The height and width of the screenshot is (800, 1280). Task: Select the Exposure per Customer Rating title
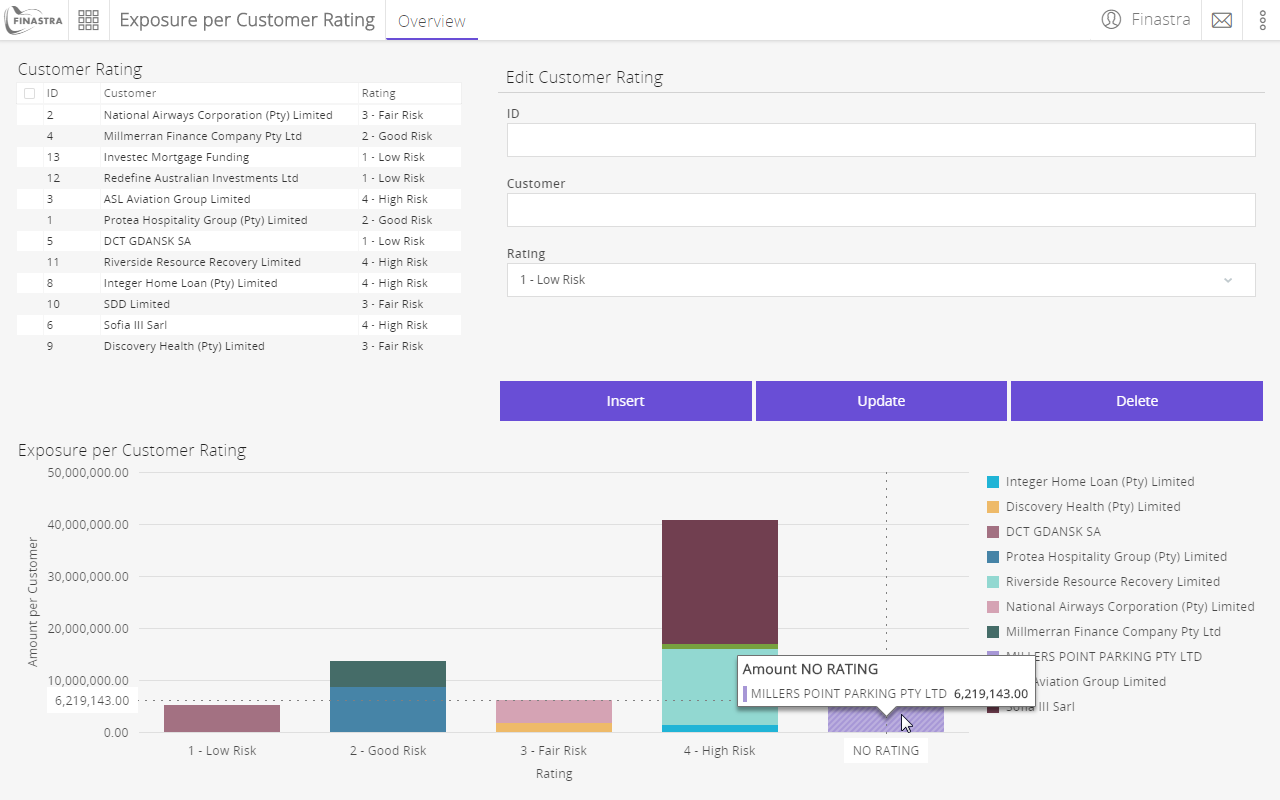coord(247,20)
